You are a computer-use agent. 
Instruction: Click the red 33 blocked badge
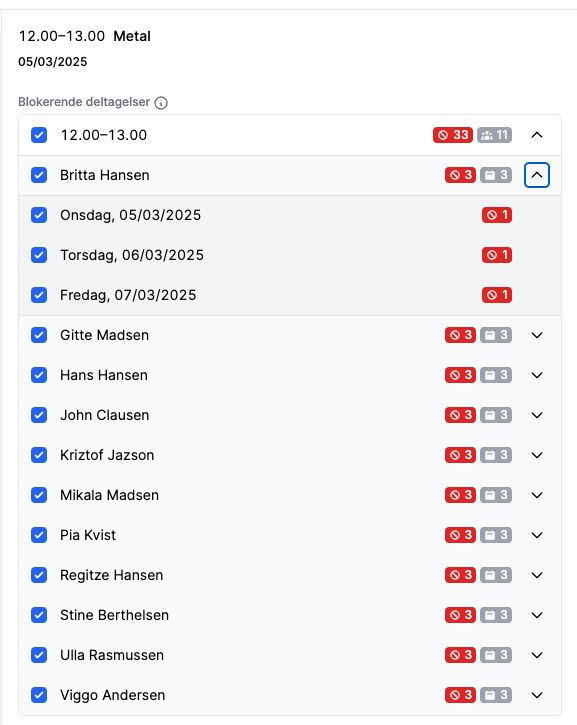pos(453,135)
